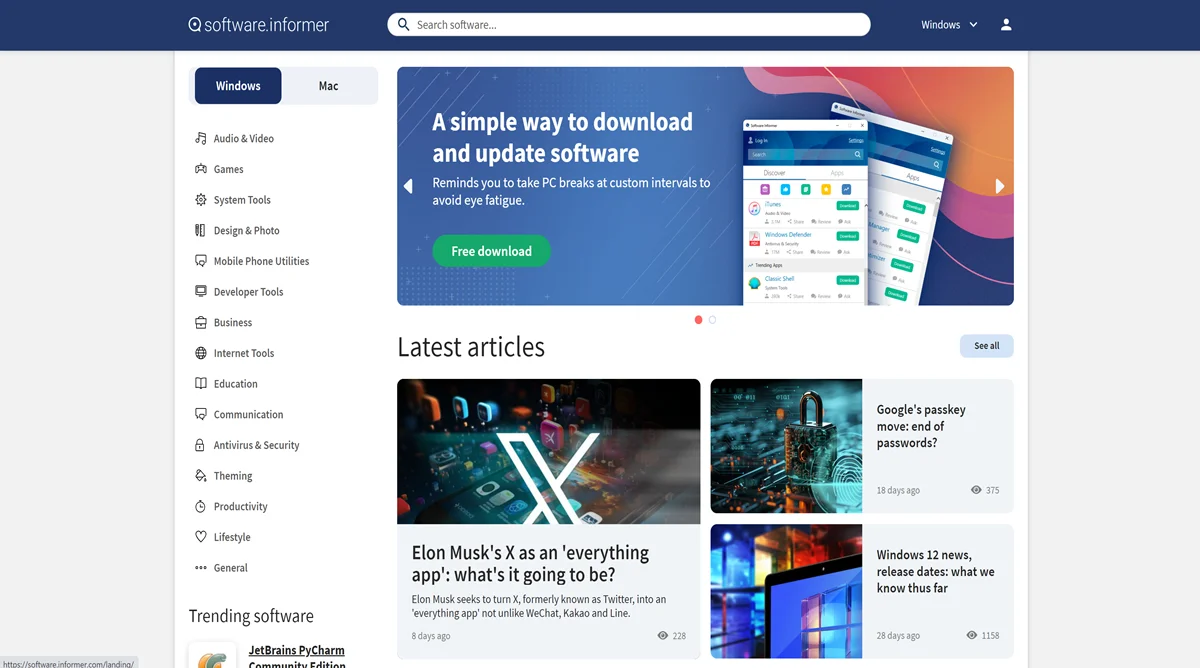The height and width of the screenshot is (668, 1200).
Task: Click the Design & Photo icon
Action: 201,230
